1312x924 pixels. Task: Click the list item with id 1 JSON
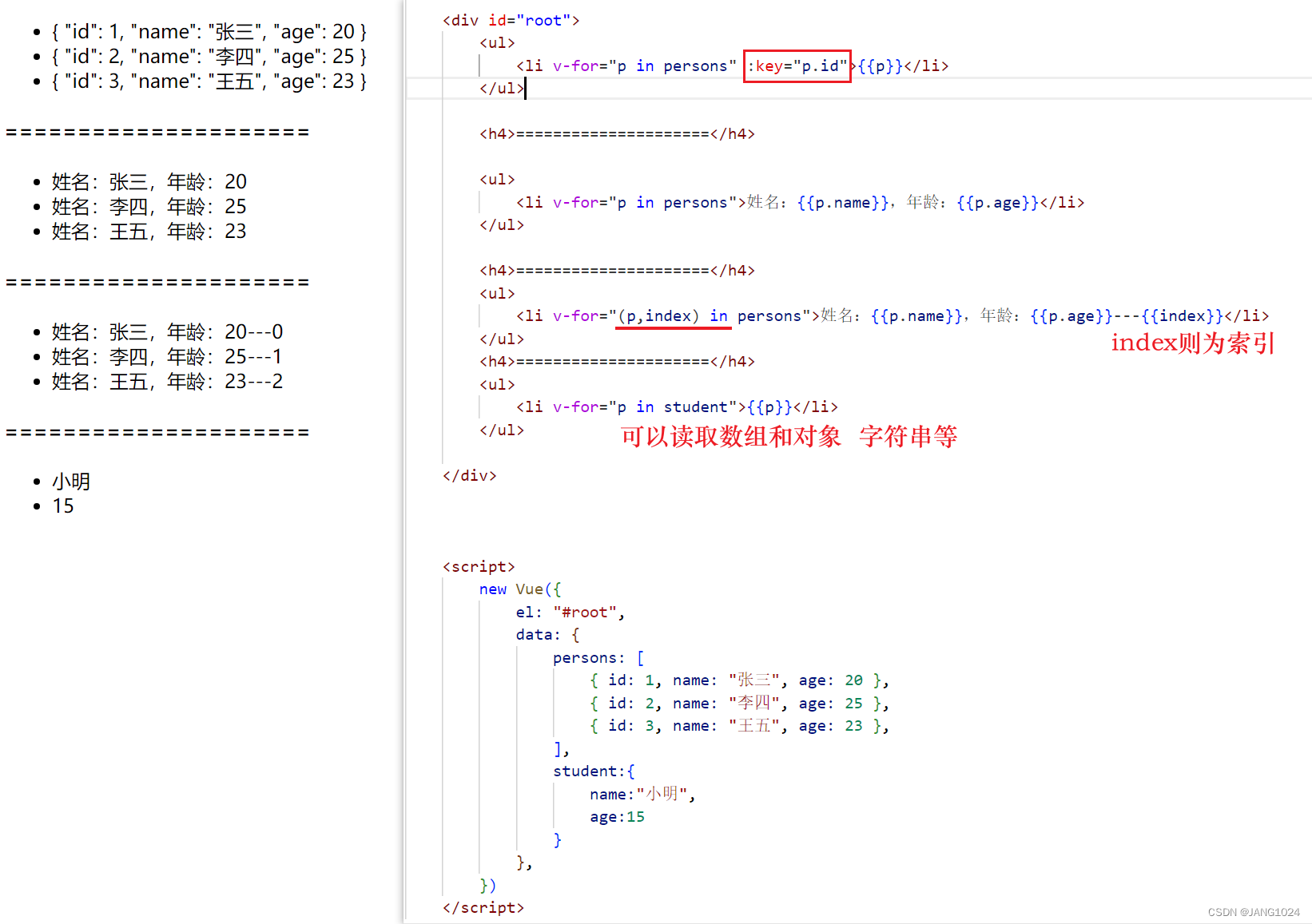209,32
